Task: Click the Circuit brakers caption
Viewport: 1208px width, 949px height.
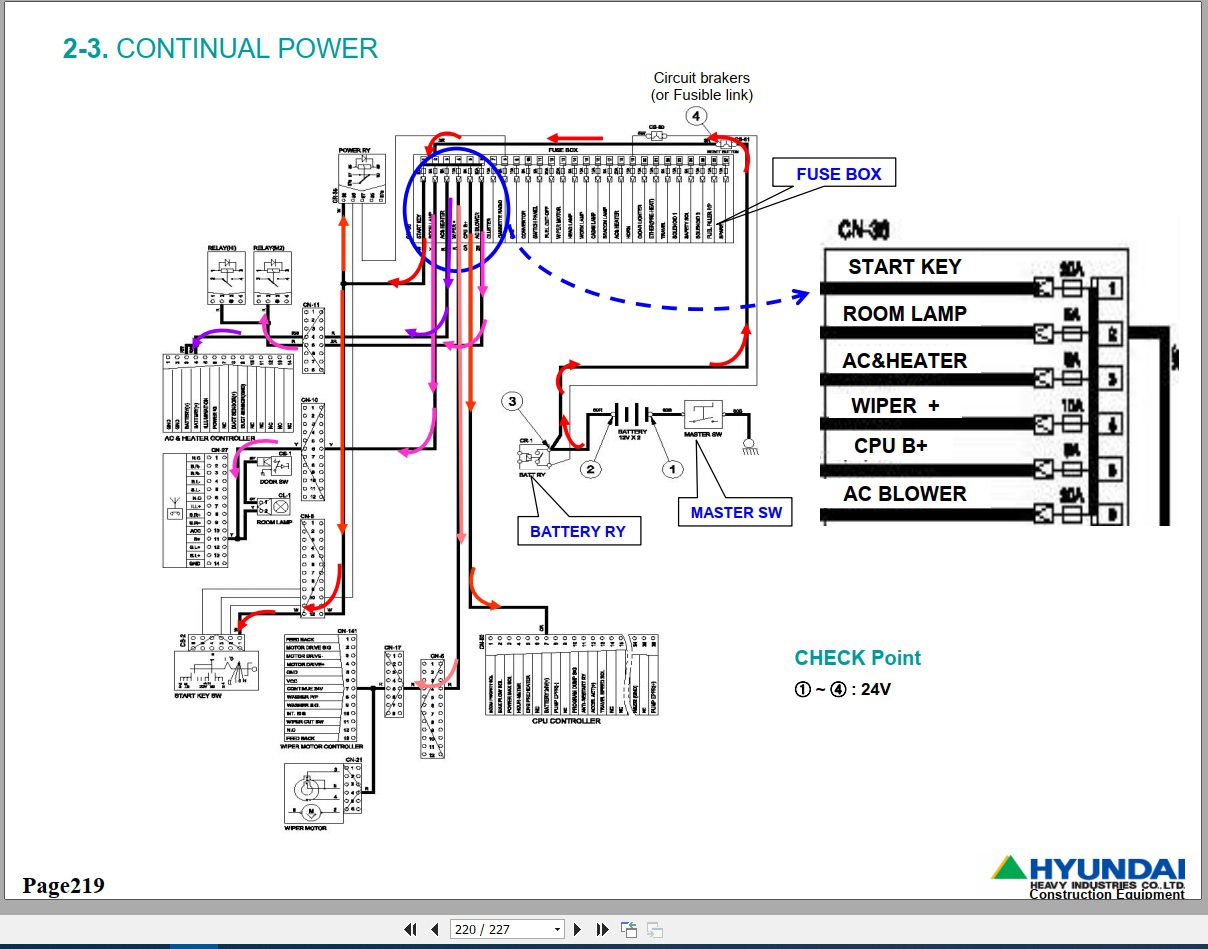Action: click(701, 86)
